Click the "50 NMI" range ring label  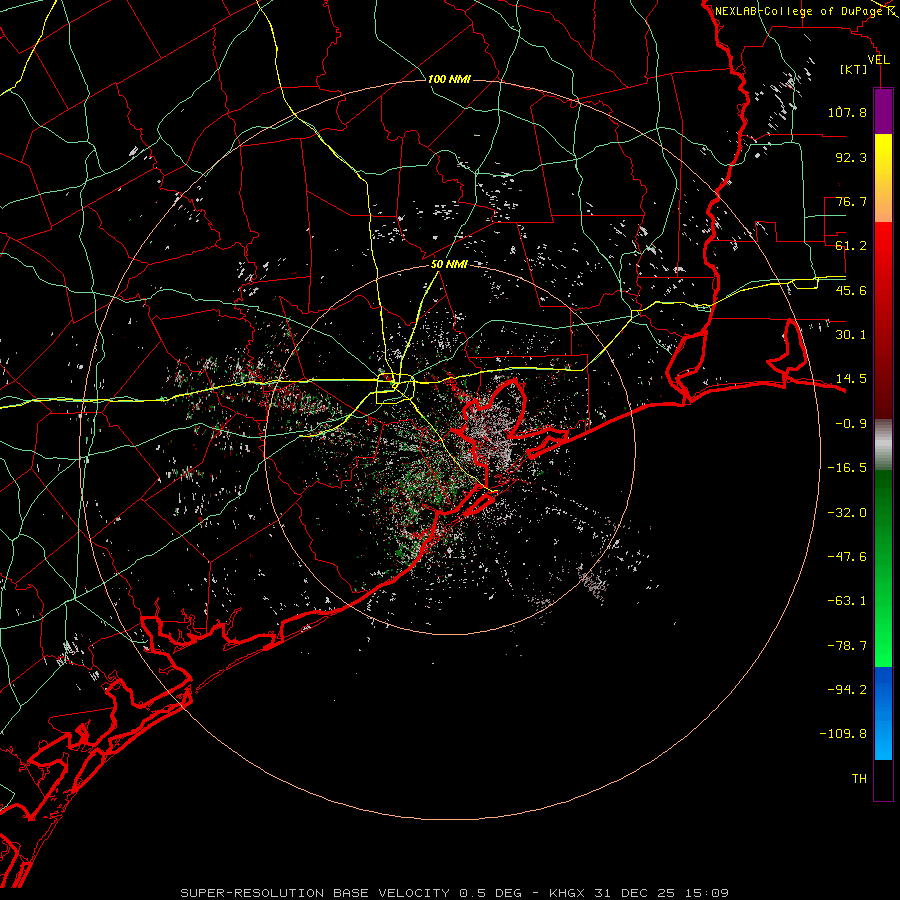(449, 265)
